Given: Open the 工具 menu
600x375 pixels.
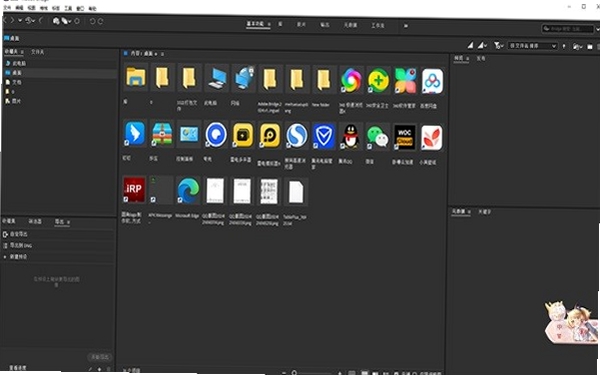Looking at the screenshot, I should coord(68,8).
